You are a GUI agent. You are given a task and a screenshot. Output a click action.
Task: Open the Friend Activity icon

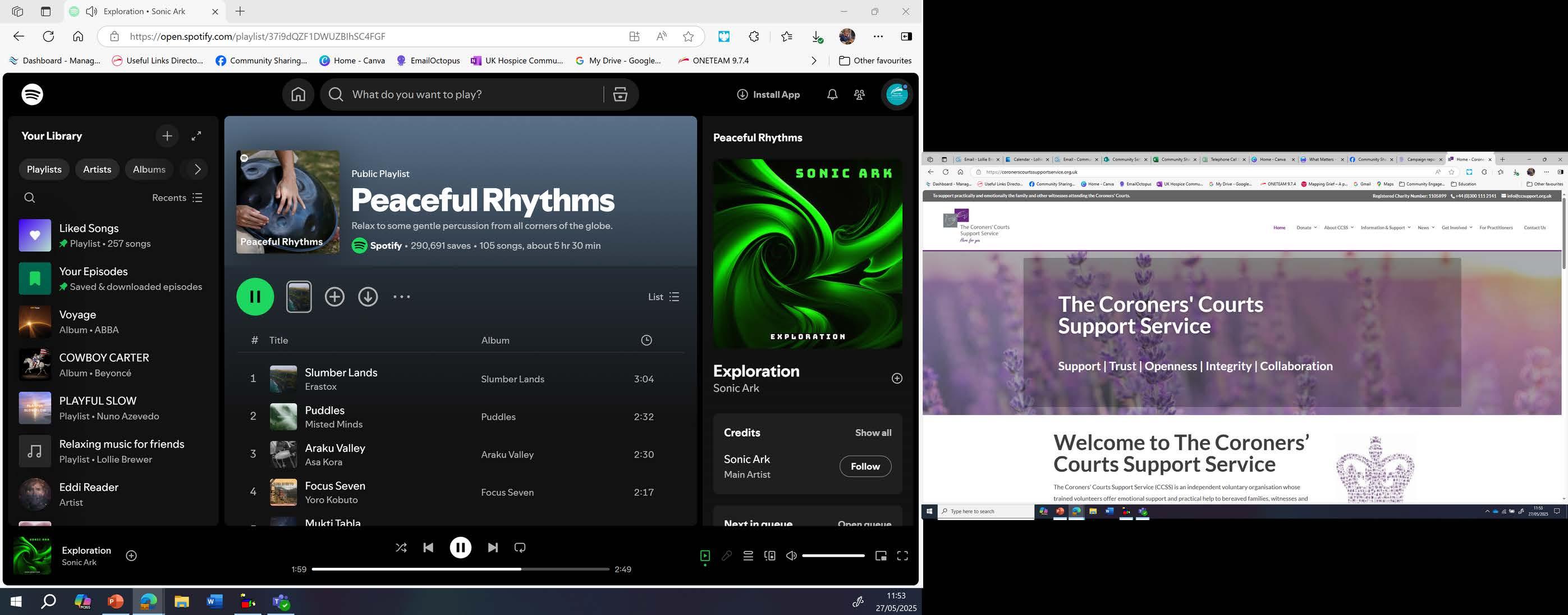pos(859,94)
